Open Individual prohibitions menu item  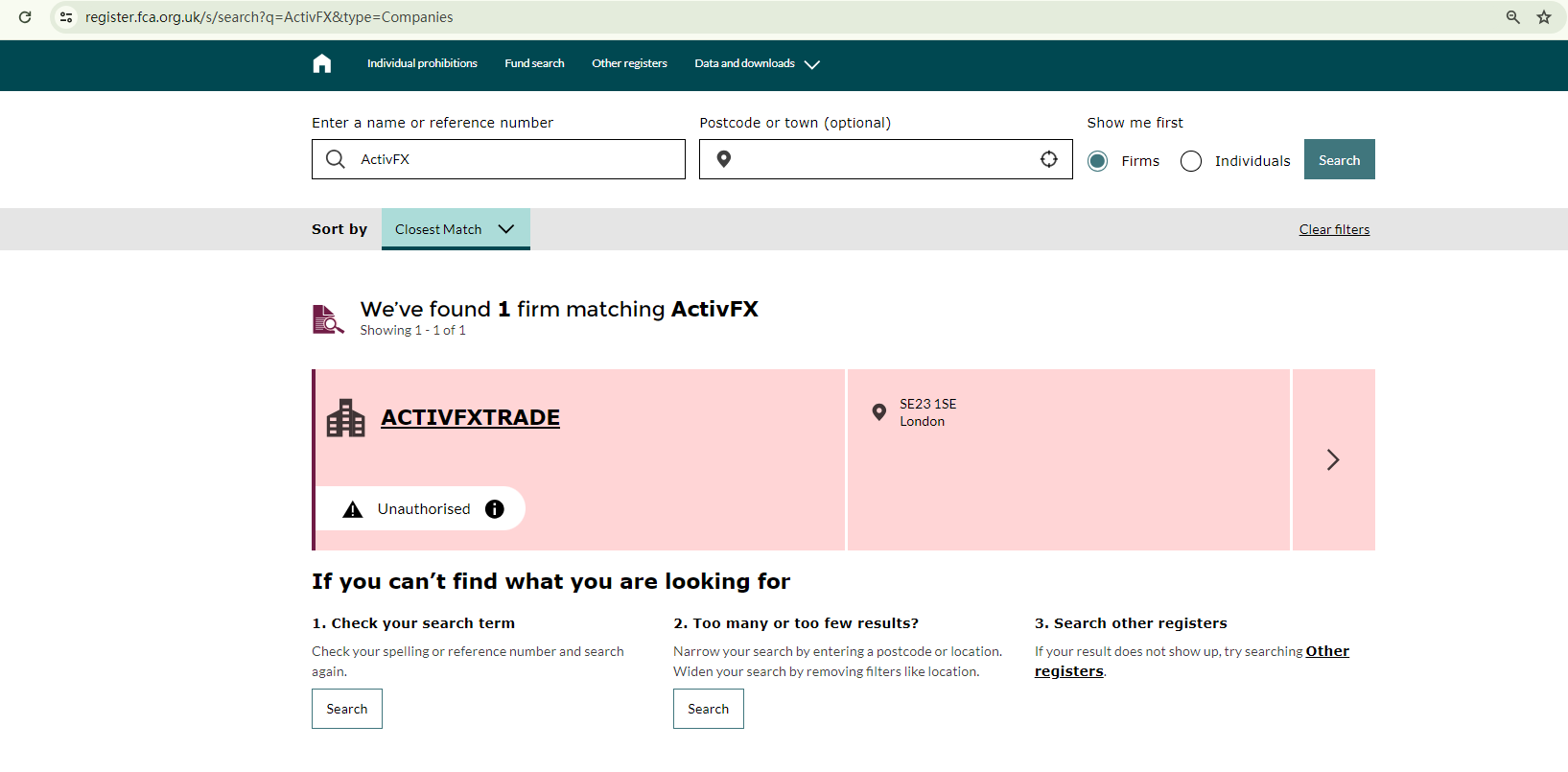[x=422, y=63]
